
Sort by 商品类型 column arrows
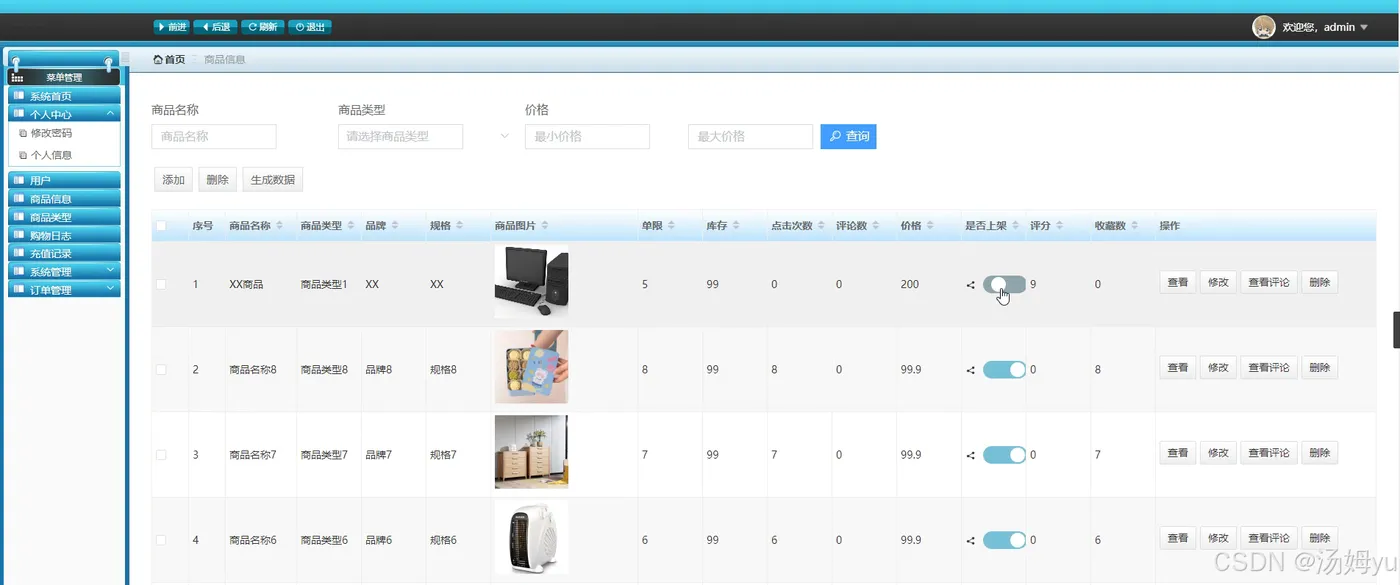tap(352, 226)
